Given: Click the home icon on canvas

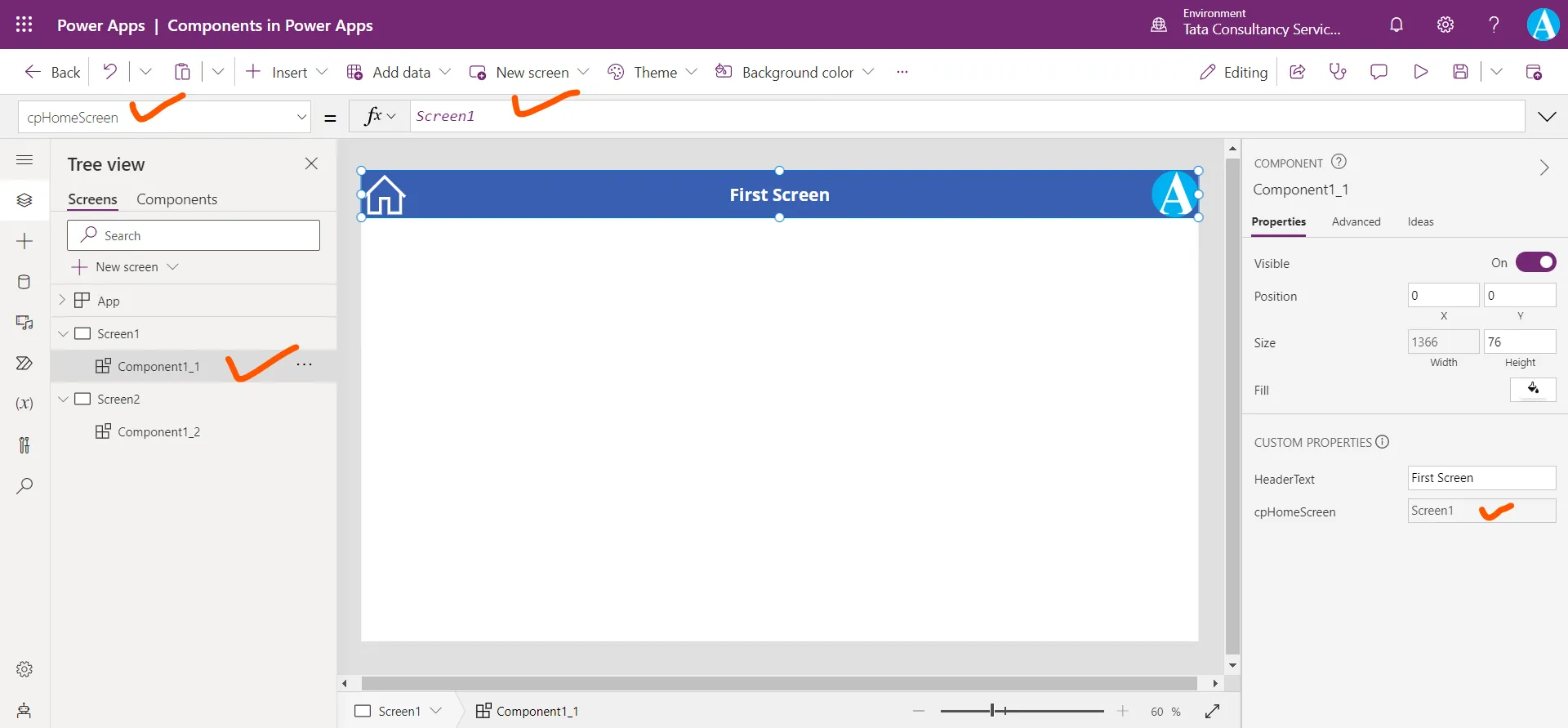Looking at the screenshot, I should [385, 195].
